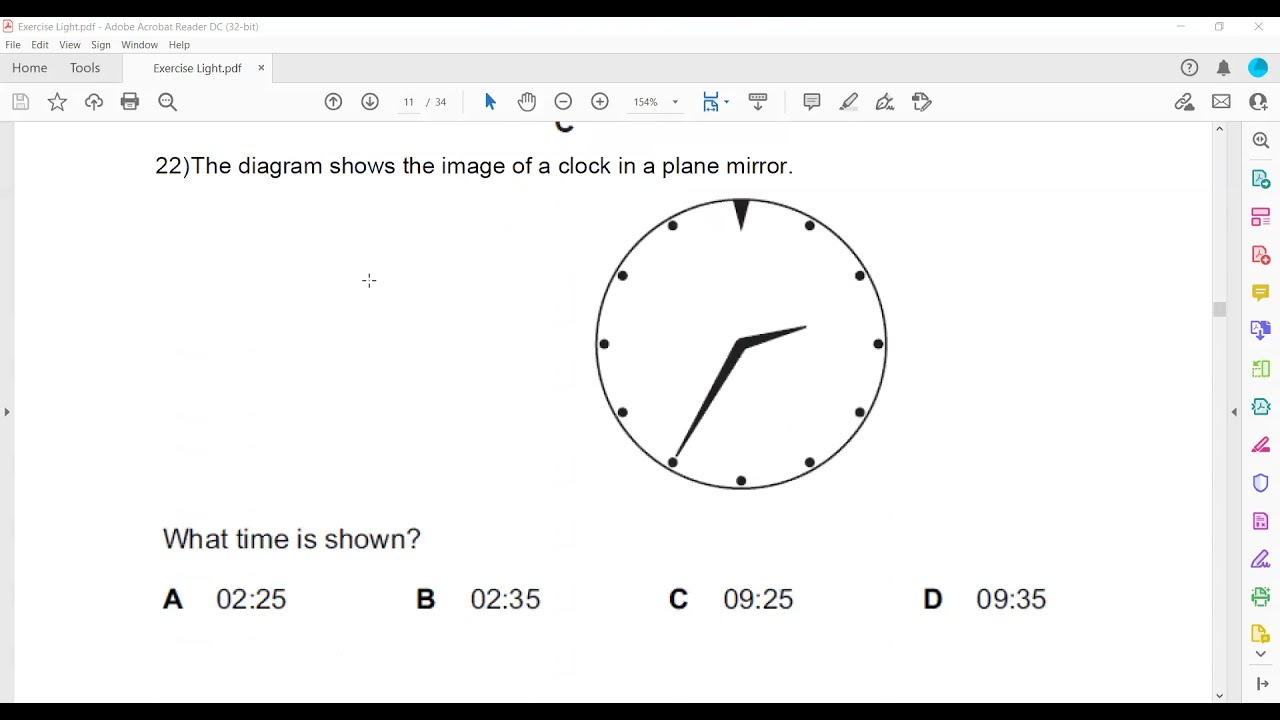Open green printer tool in right pane
The width and height of the screenshot is (1280, 720).
(1261, 597)
